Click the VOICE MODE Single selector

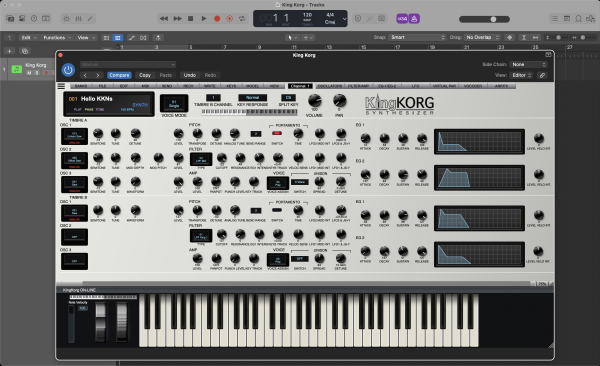coord(174,103)
